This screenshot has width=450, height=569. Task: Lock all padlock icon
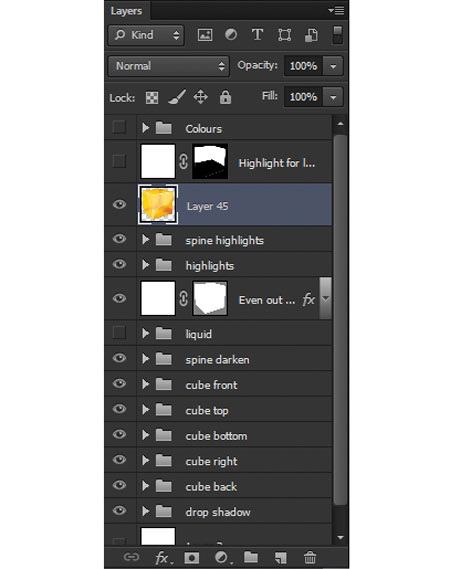225,97
